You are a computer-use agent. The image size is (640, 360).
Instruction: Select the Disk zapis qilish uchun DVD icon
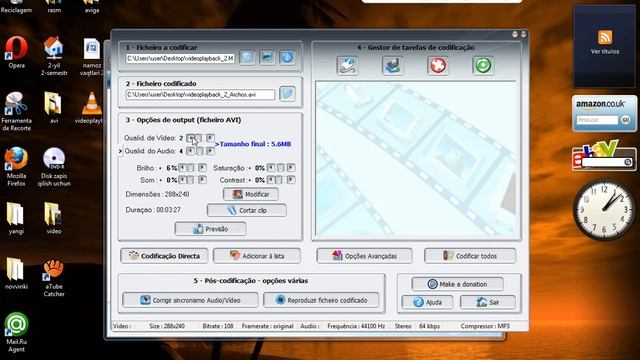tap(54, 167)
